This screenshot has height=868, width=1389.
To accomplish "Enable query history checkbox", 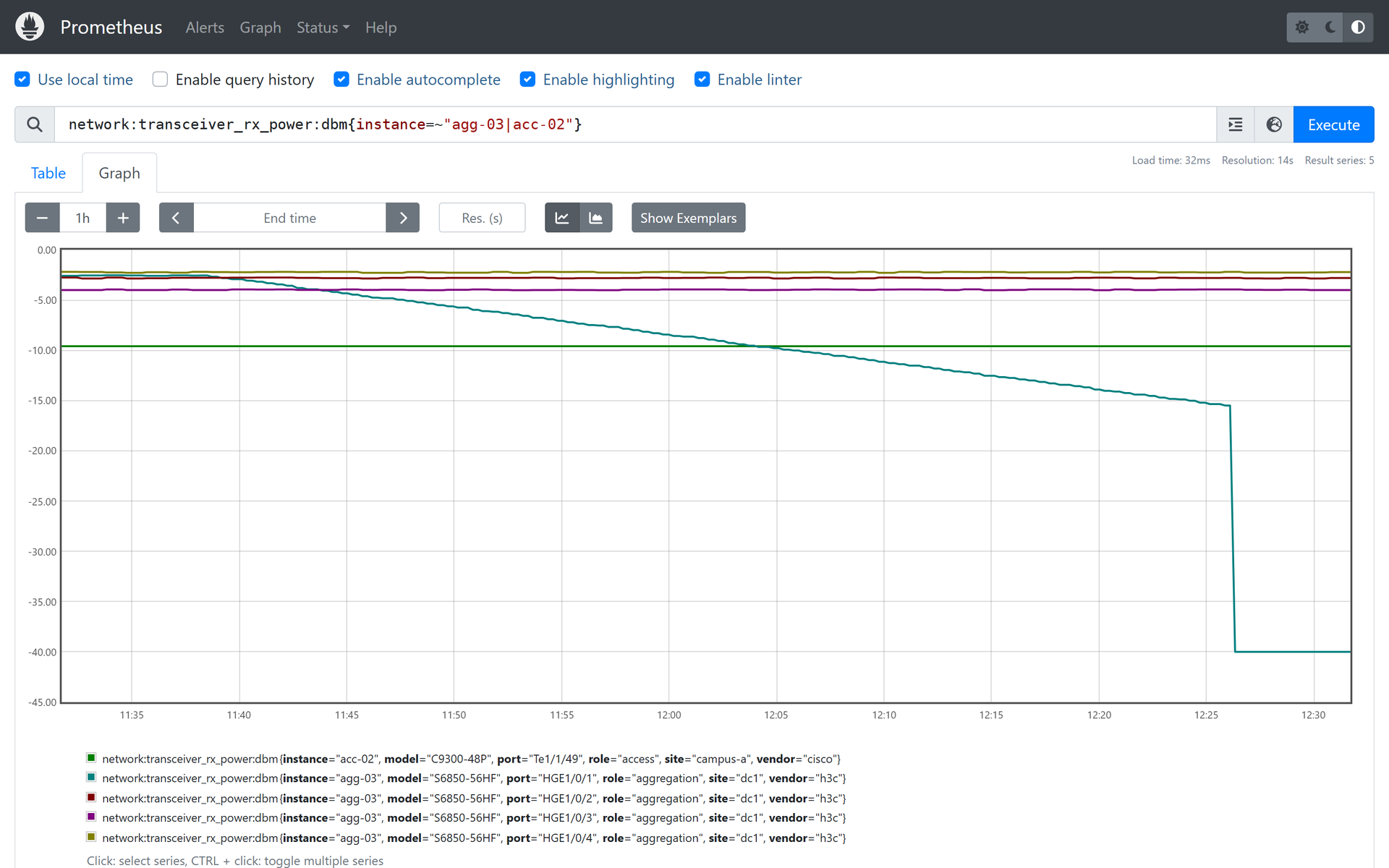I will (x=160, y=80).
